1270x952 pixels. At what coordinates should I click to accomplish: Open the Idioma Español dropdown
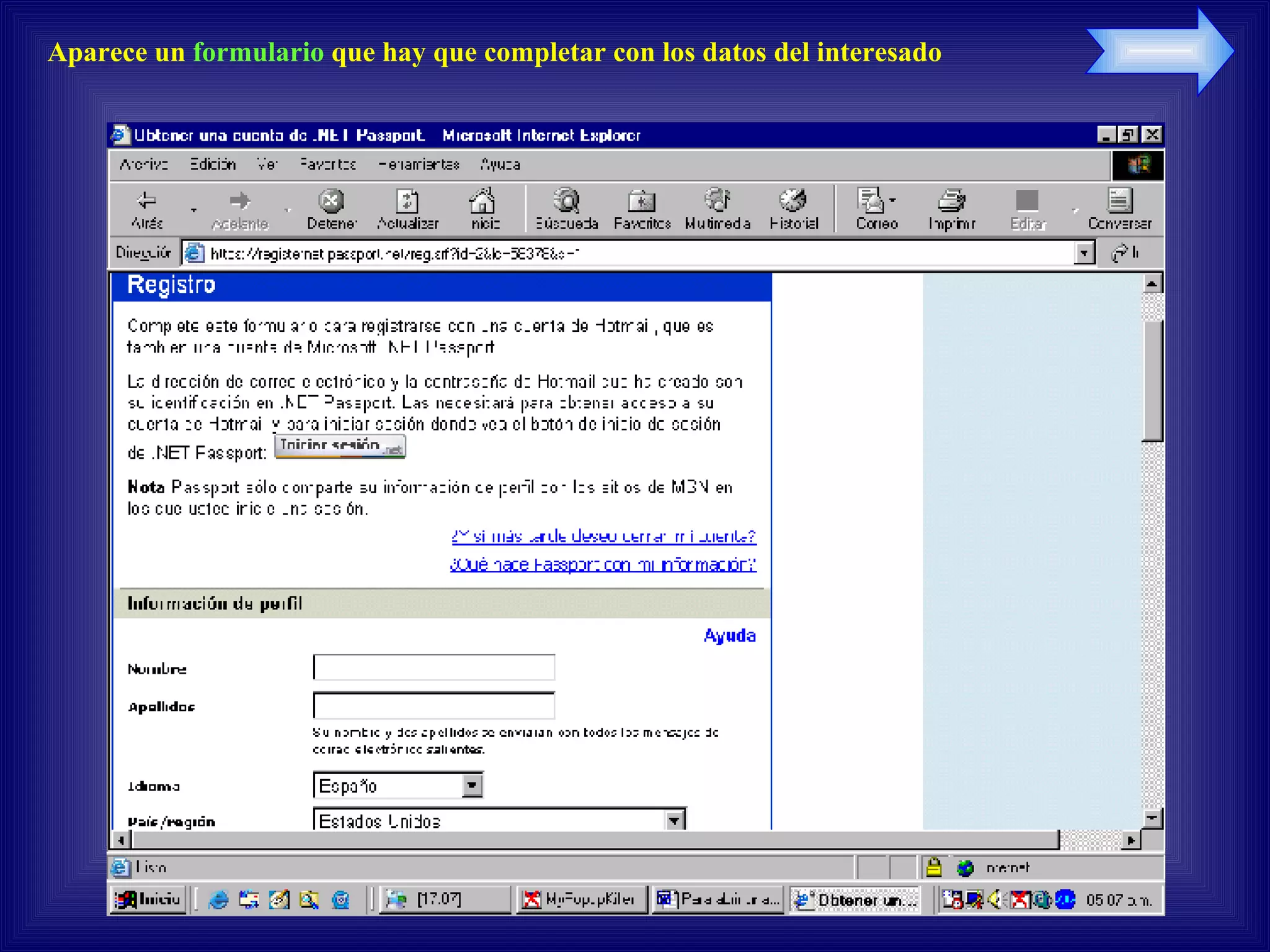click(x=398, y=785)
